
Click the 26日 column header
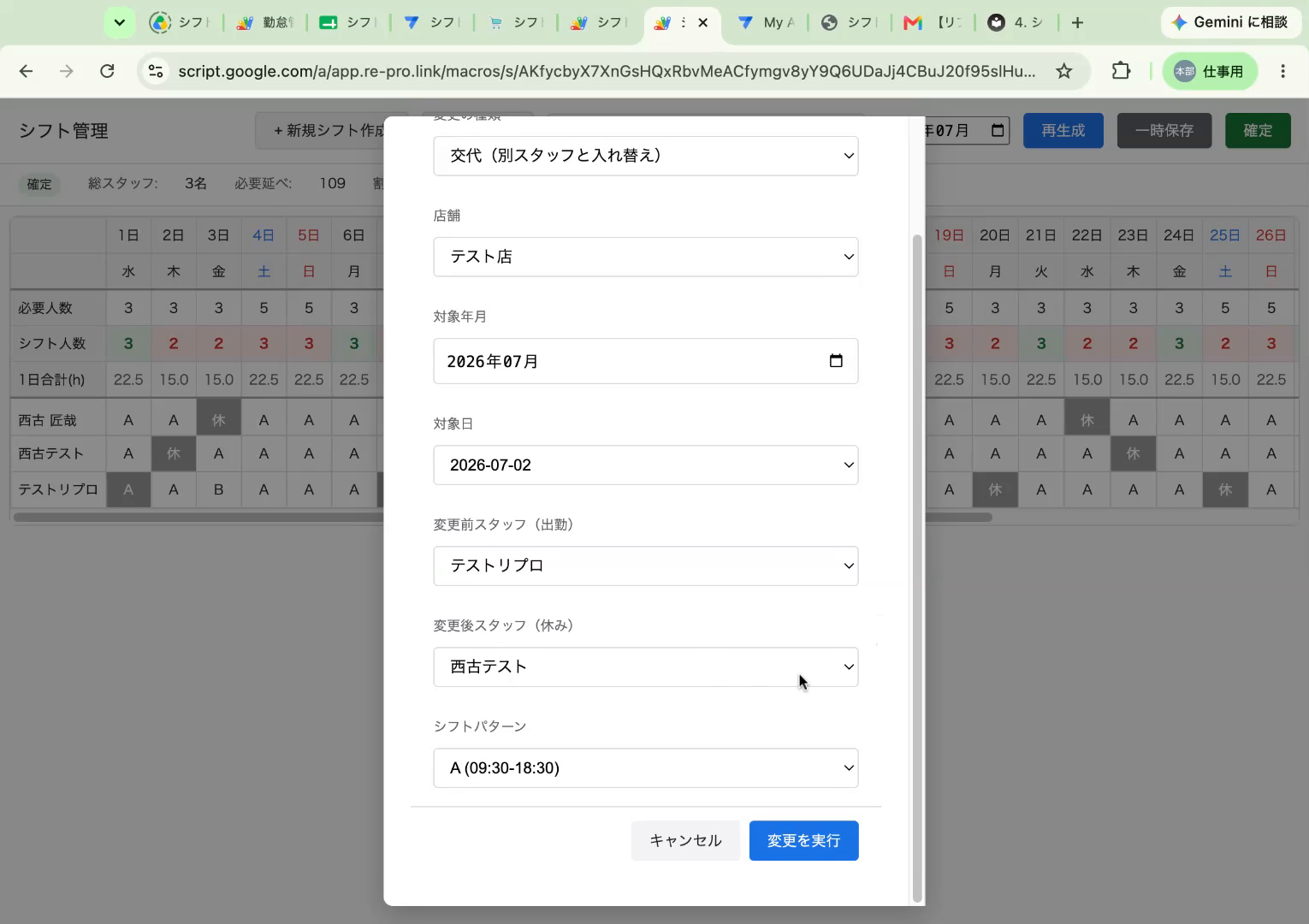point(1271,235)
